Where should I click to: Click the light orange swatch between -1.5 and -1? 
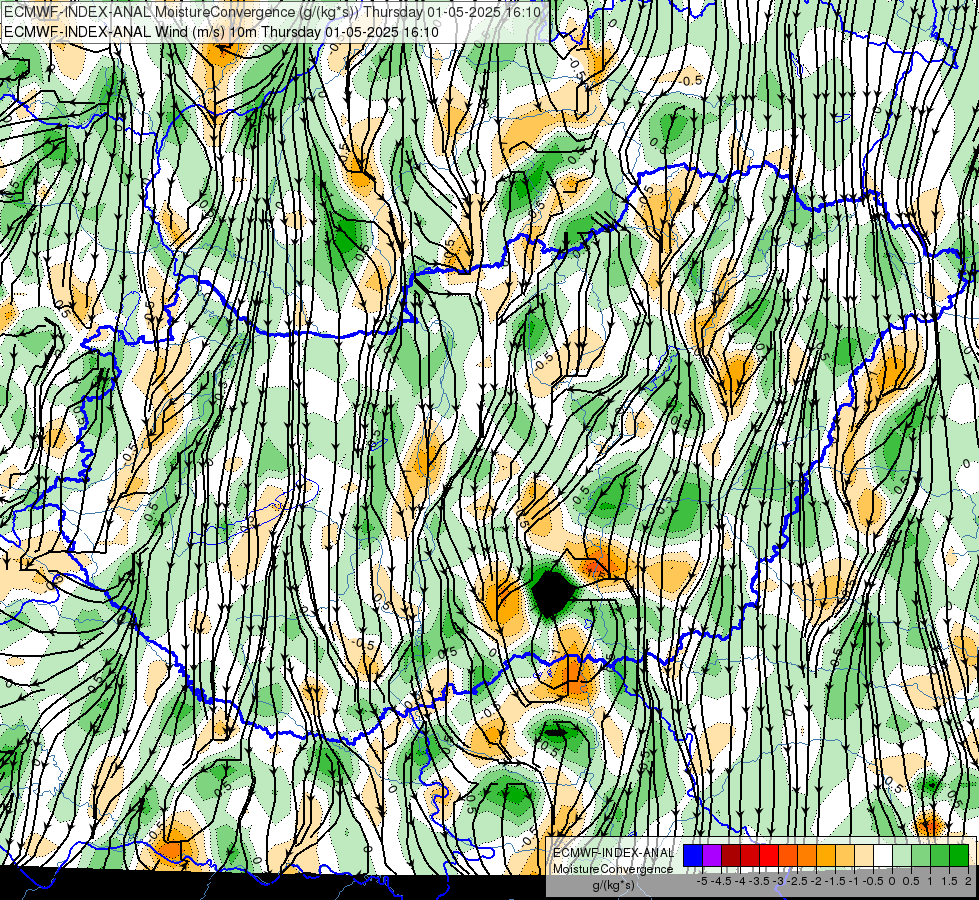coord(845,856)
